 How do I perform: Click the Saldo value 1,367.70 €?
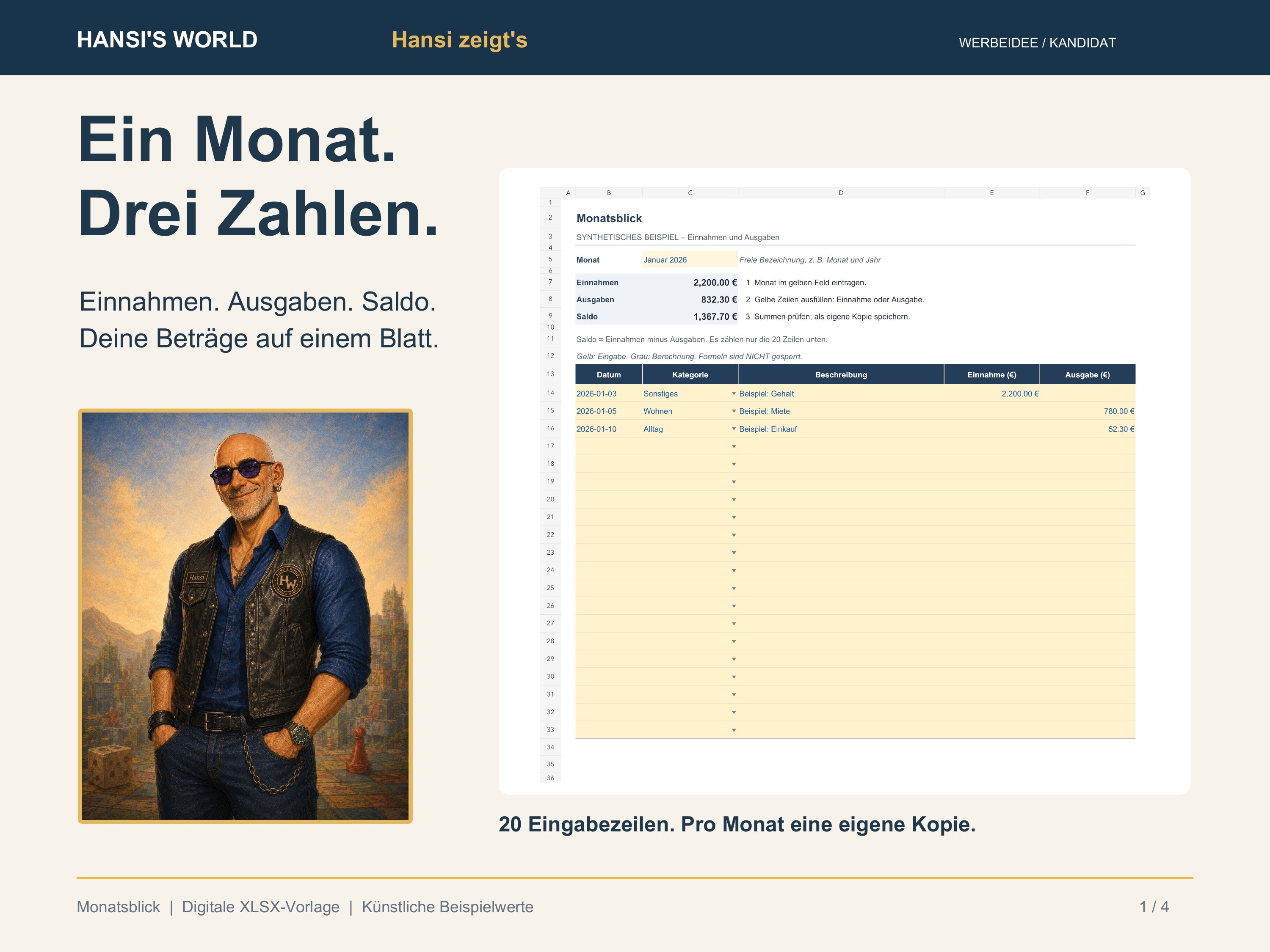coord(715,317)
